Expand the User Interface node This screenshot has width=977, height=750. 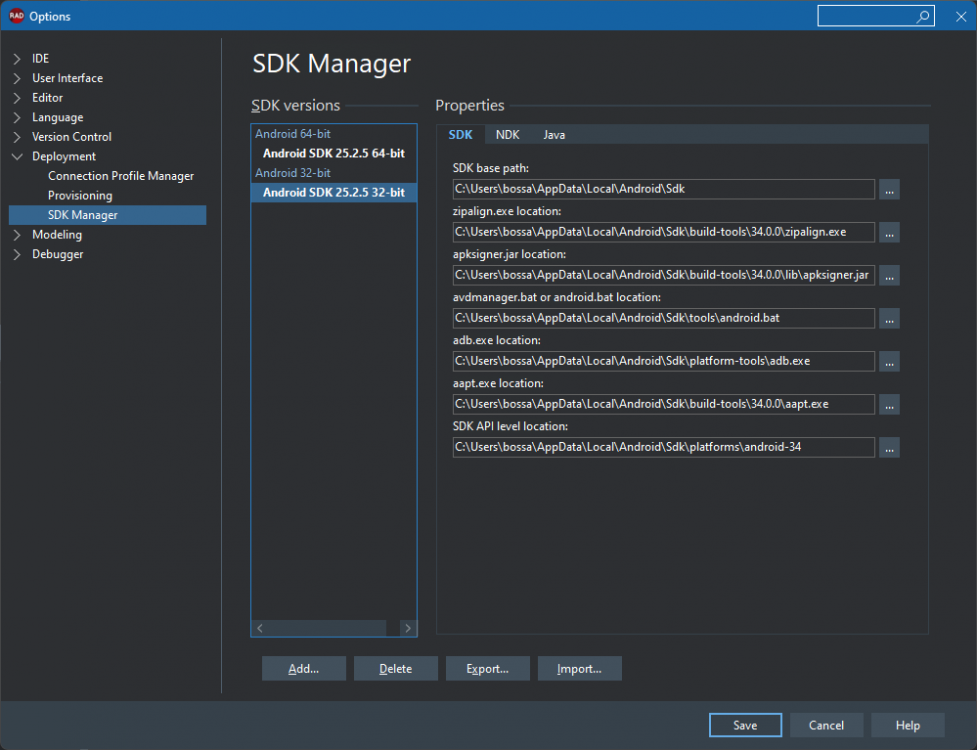click(x=17, y=78)
